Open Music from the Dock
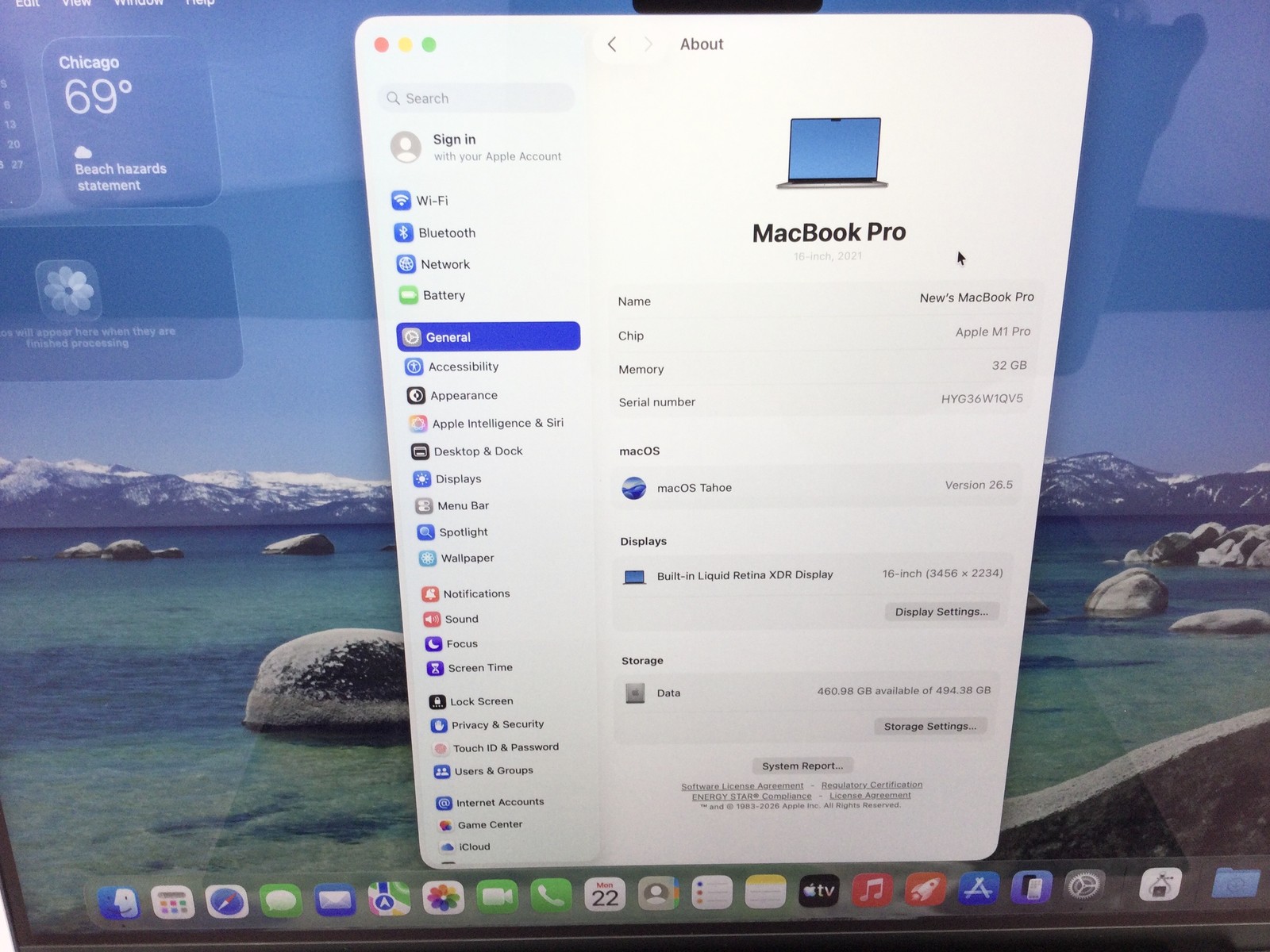 click(872, 890)
